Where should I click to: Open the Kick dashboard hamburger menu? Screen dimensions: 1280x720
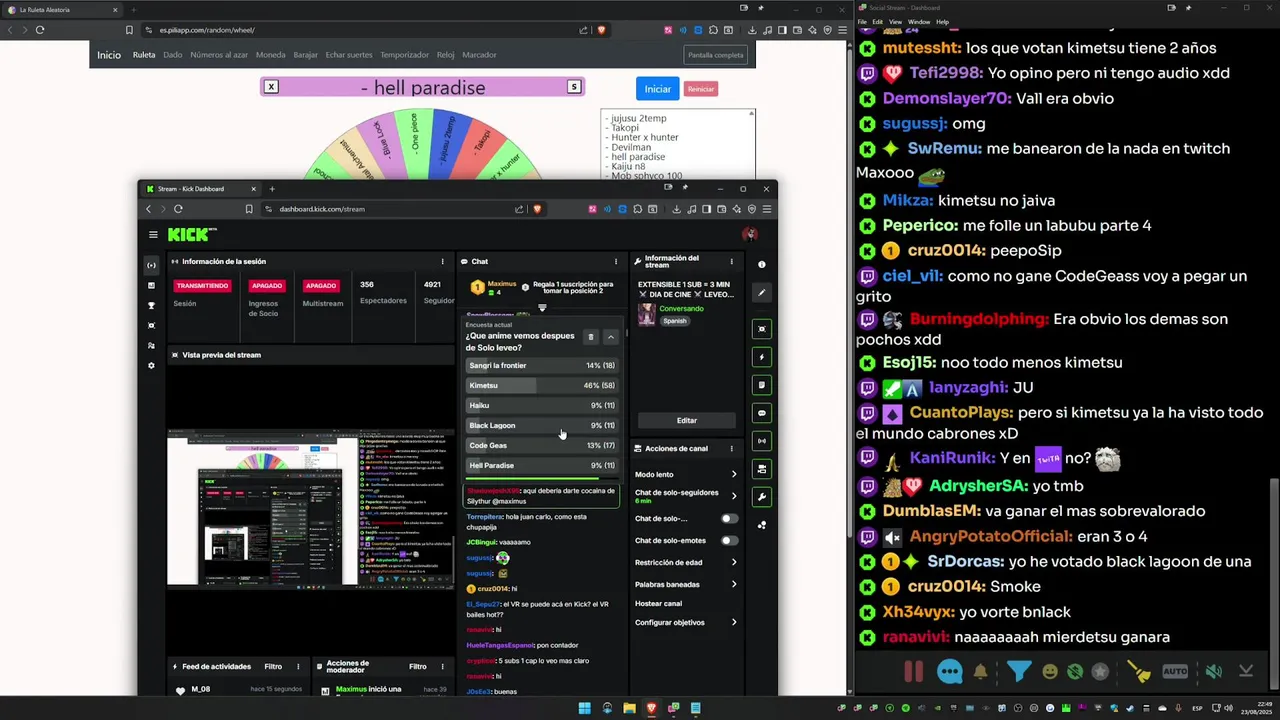click(x=153, y=235)
